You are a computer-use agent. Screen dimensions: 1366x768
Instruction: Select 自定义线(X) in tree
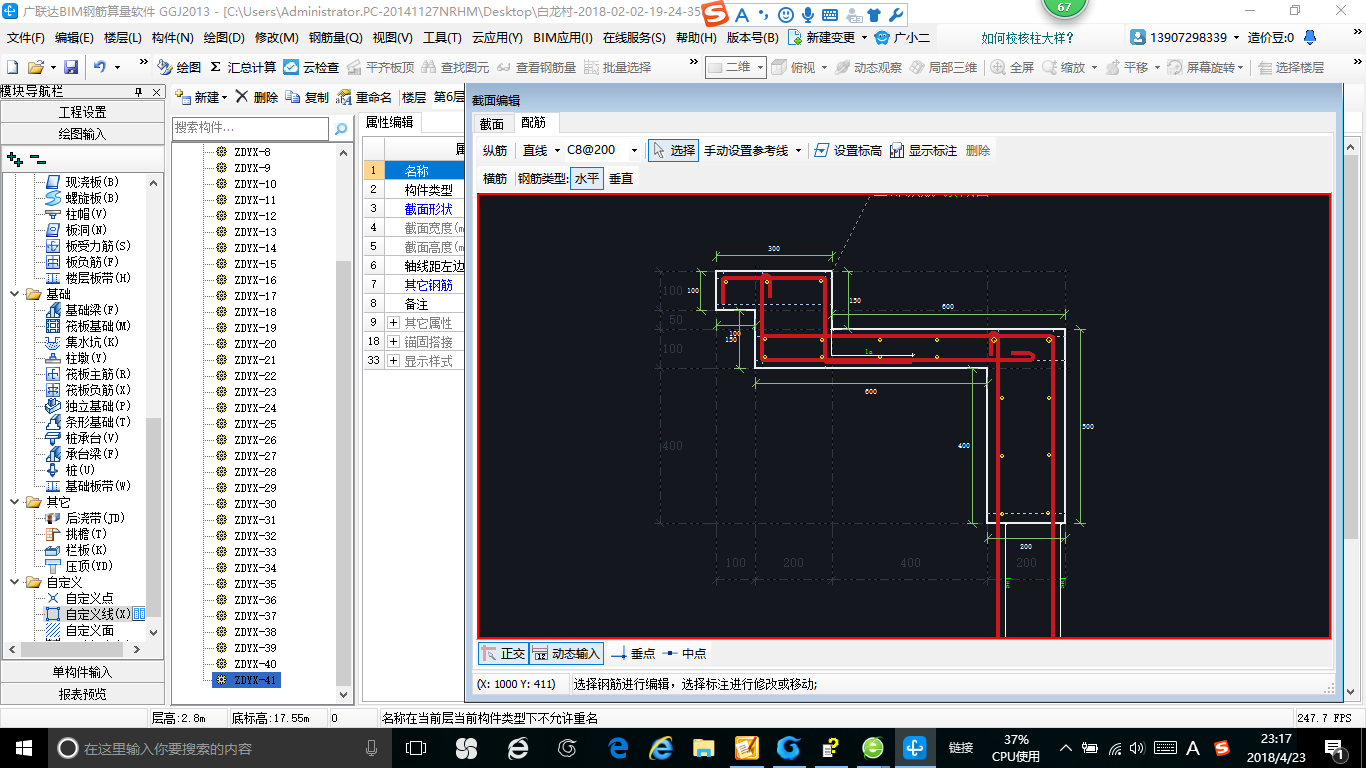point(98,614)
